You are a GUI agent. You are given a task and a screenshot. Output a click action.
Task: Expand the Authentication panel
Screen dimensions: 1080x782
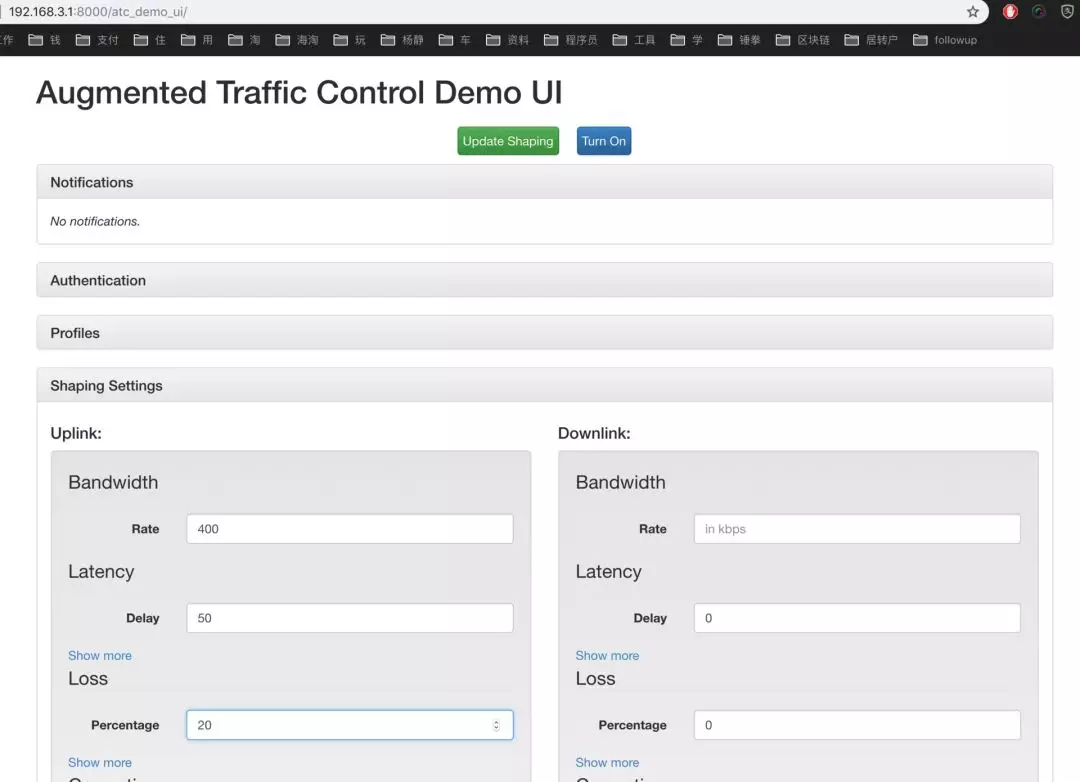tap(544, 280)
